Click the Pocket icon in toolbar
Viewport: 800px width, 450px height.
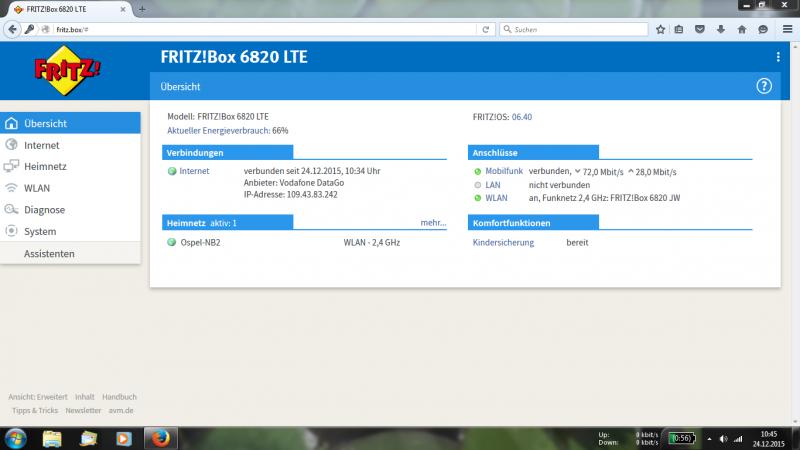point(700,30)
